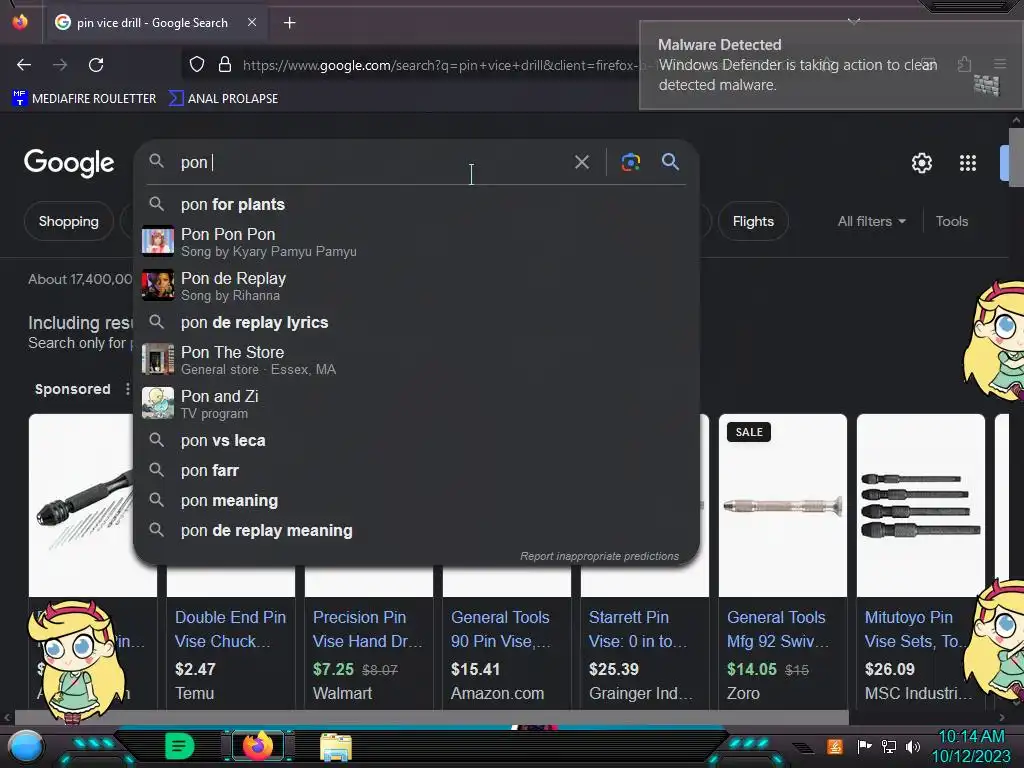This screenshot has height=768, width=1024.
Task: Select suggestion pon for plants
Action: 416,204
